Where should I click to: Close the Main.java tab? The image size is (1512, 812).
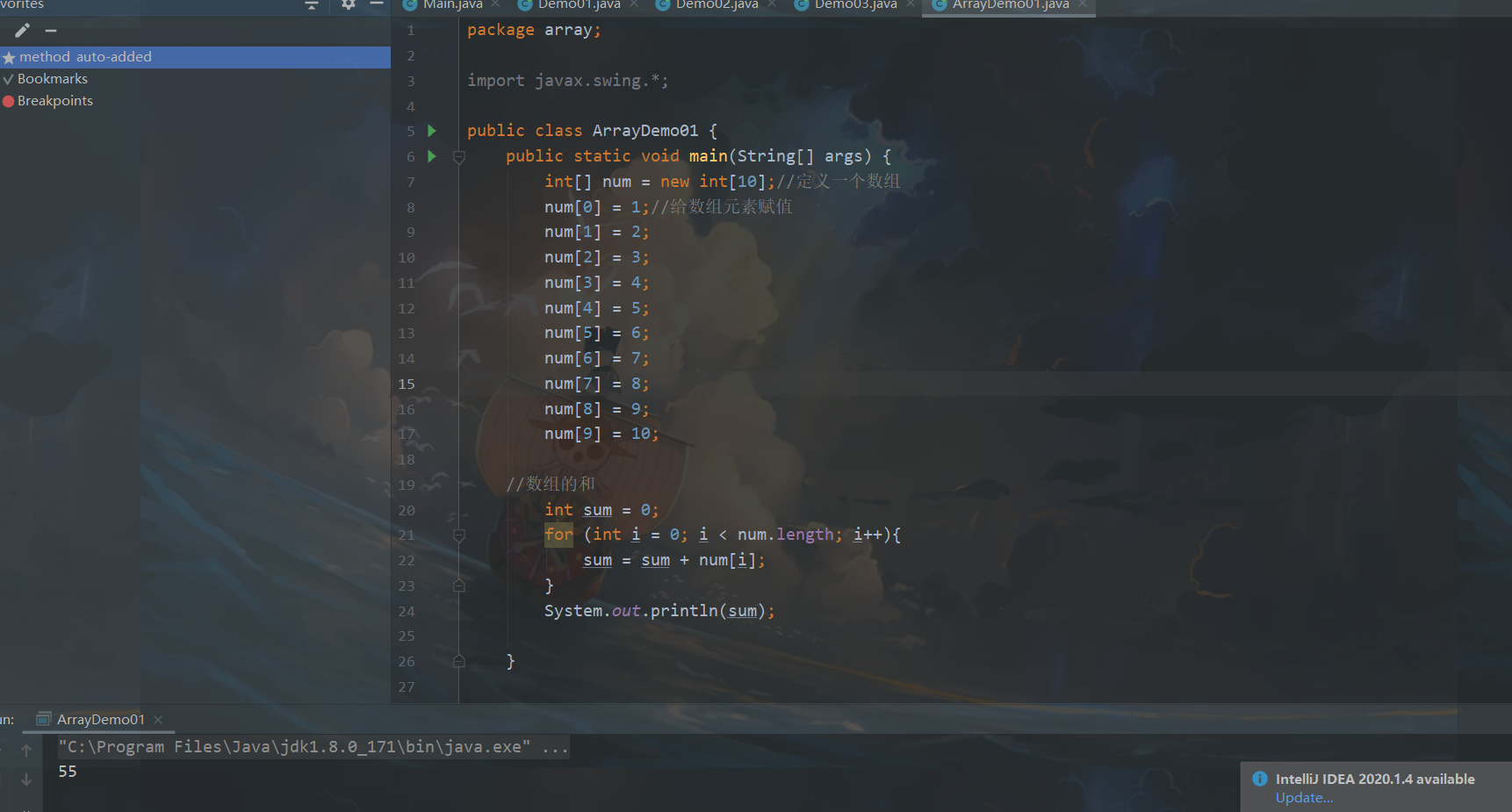click(x=496, y=4)
